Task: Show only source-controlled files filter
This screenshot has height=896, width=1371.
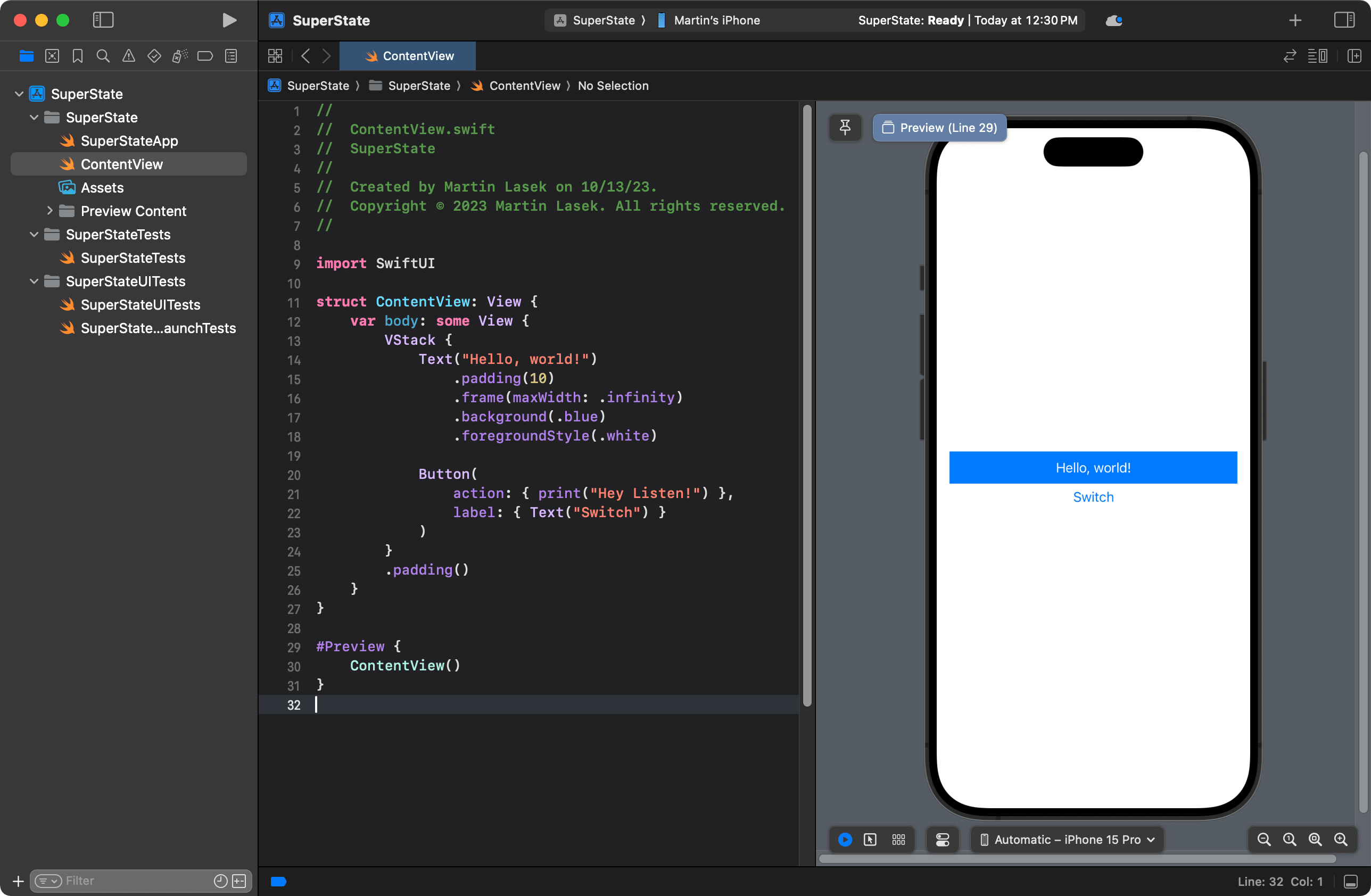Action: click(239, 881)
